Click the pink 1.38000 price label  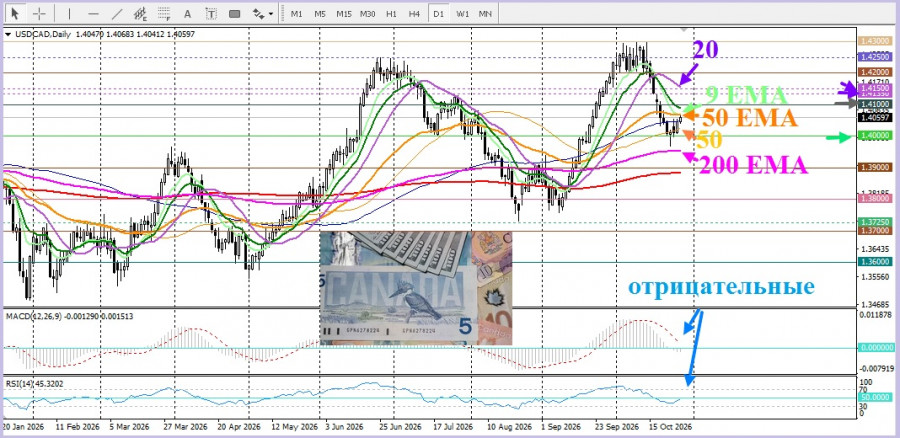pyautogui.click(x=874, y=199)
